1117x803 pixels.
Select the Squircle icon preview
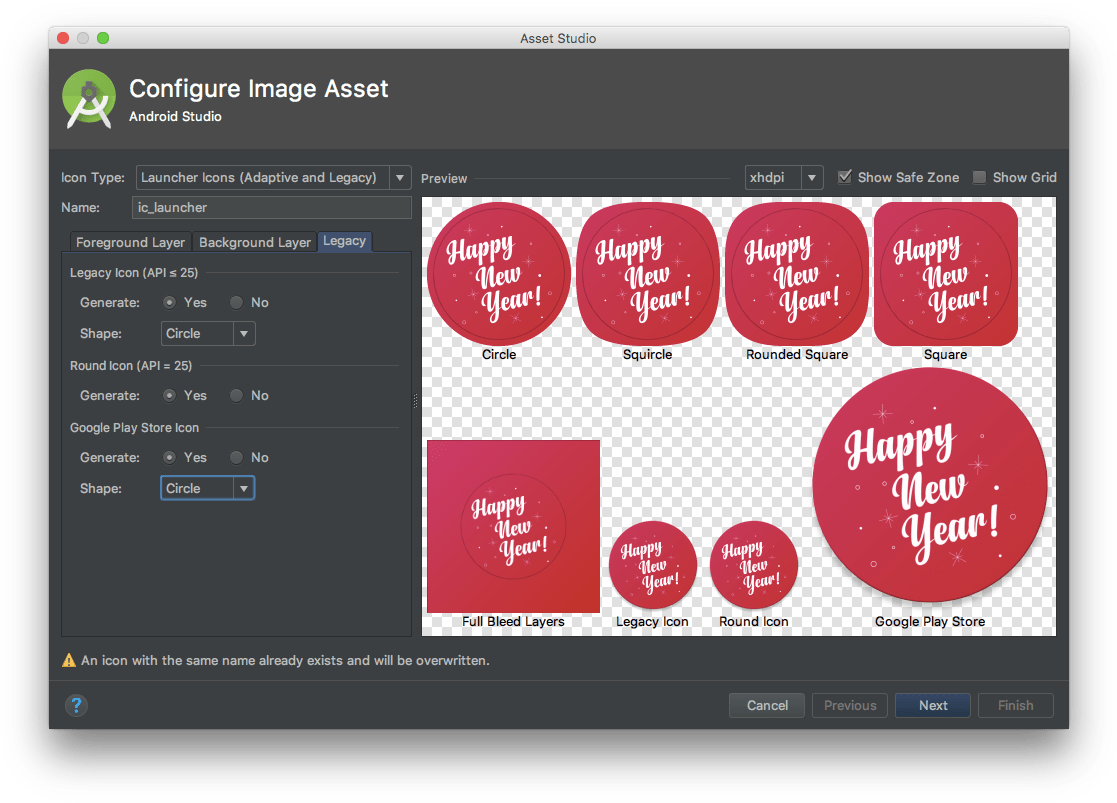[647, 273]
